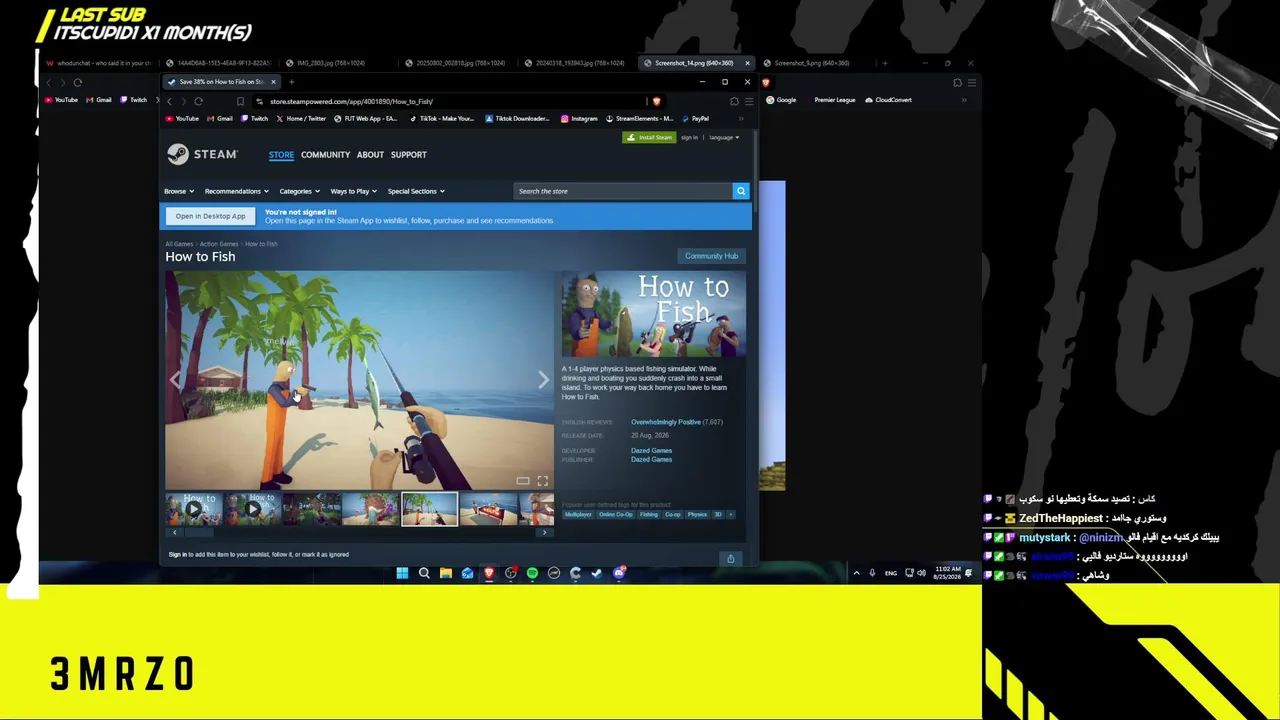Open the Overwhelmingly Positive reviews link
The width and height of the screenshot is (1280, 720).
666,422
